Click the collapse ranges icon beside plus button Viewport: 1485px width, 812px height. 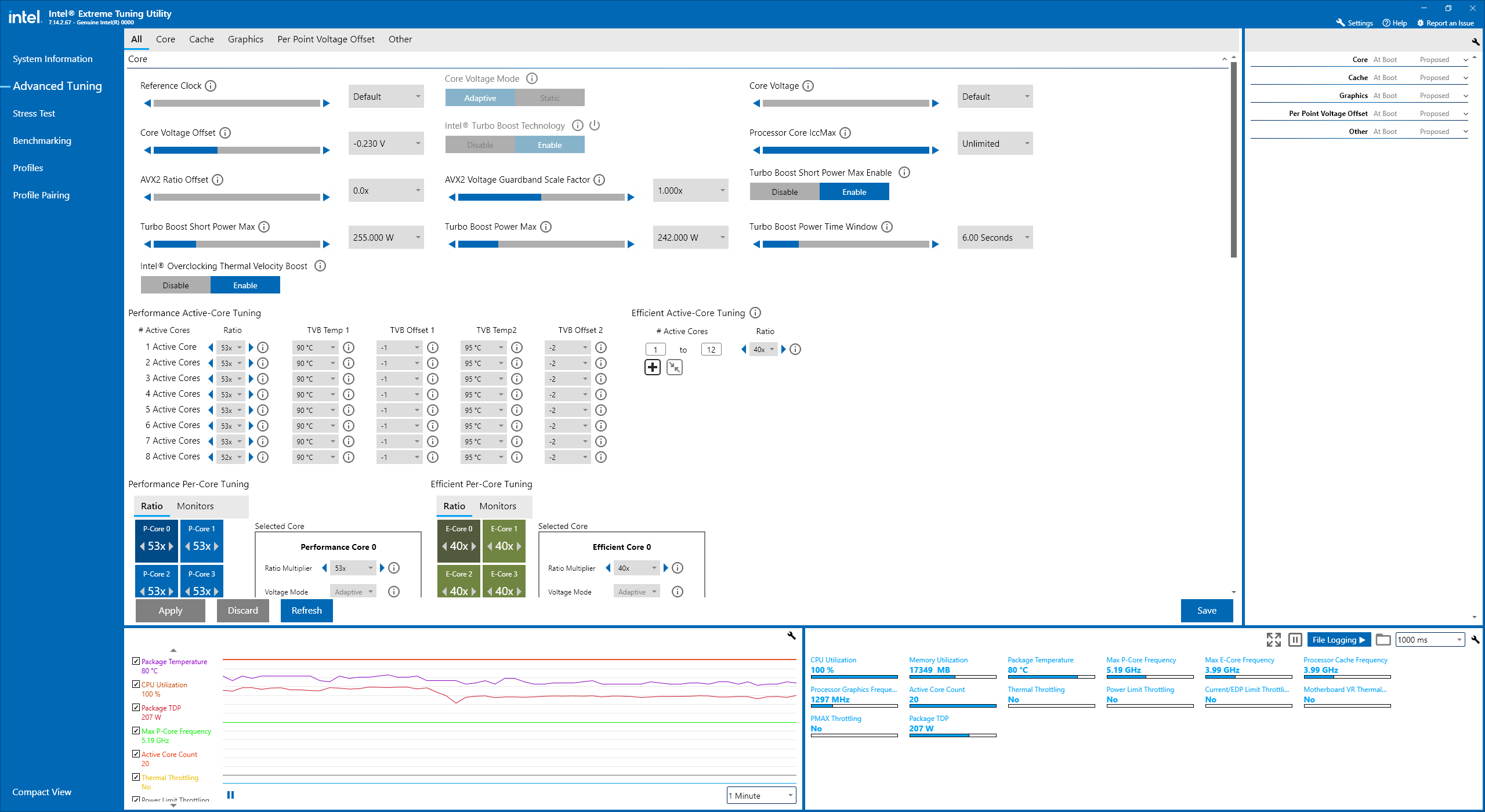click(674, 367)
